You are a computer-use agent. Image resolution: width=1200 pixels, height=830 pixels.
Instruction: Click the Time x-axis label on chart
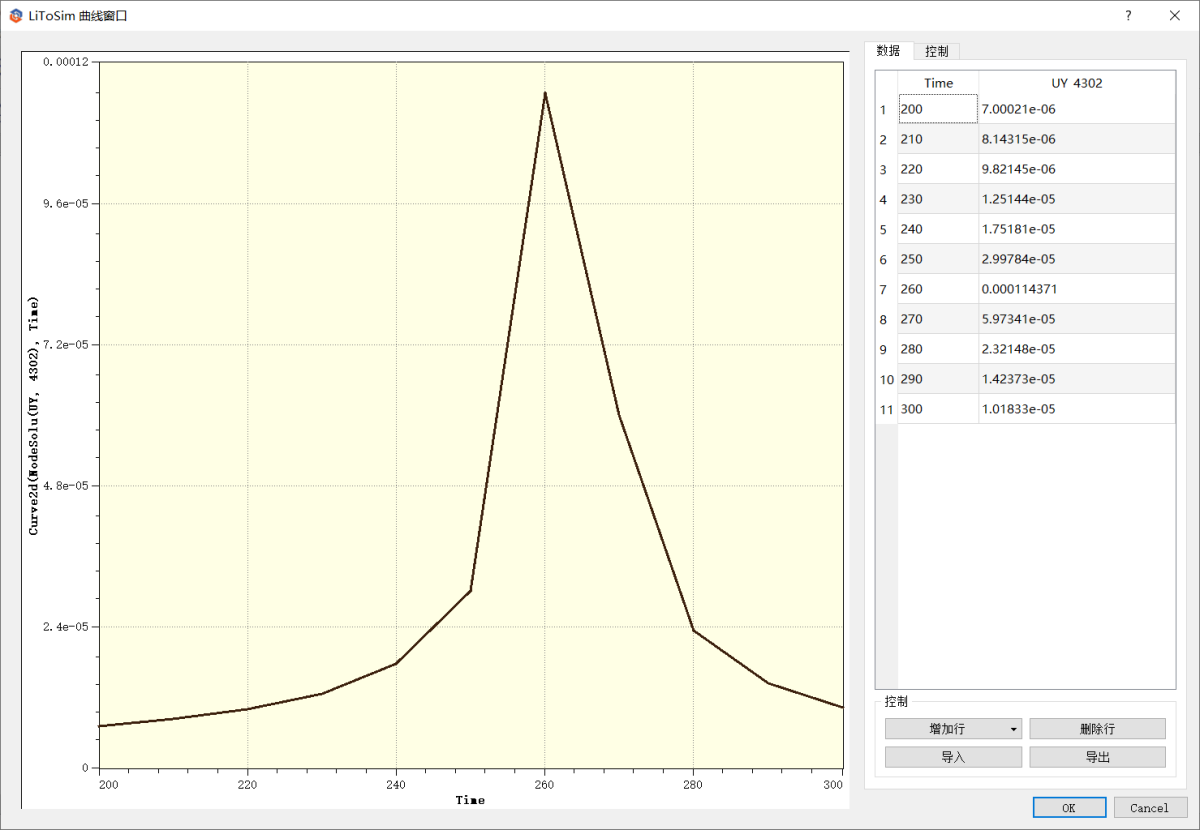[470, 800]
